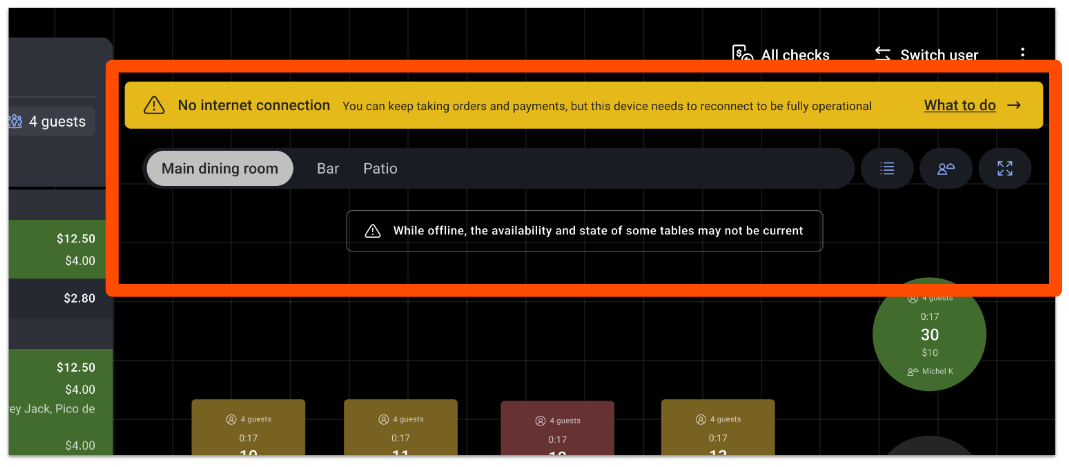Click the arrow beside What to do
This screenshot has height=467, width=1069.
[1014, 105]
